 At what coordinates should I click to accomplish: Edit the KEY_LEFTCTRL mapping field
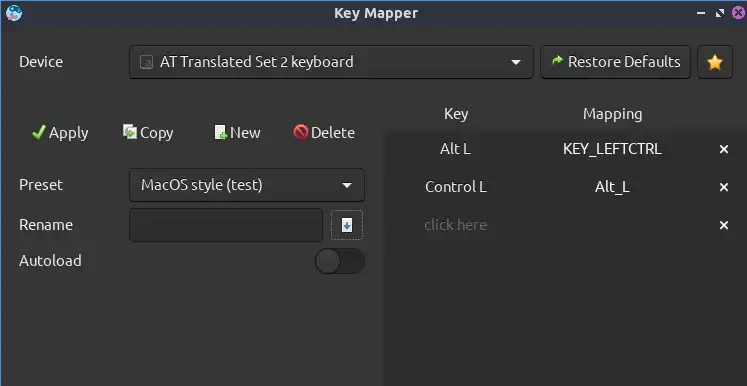coord(612,149)
